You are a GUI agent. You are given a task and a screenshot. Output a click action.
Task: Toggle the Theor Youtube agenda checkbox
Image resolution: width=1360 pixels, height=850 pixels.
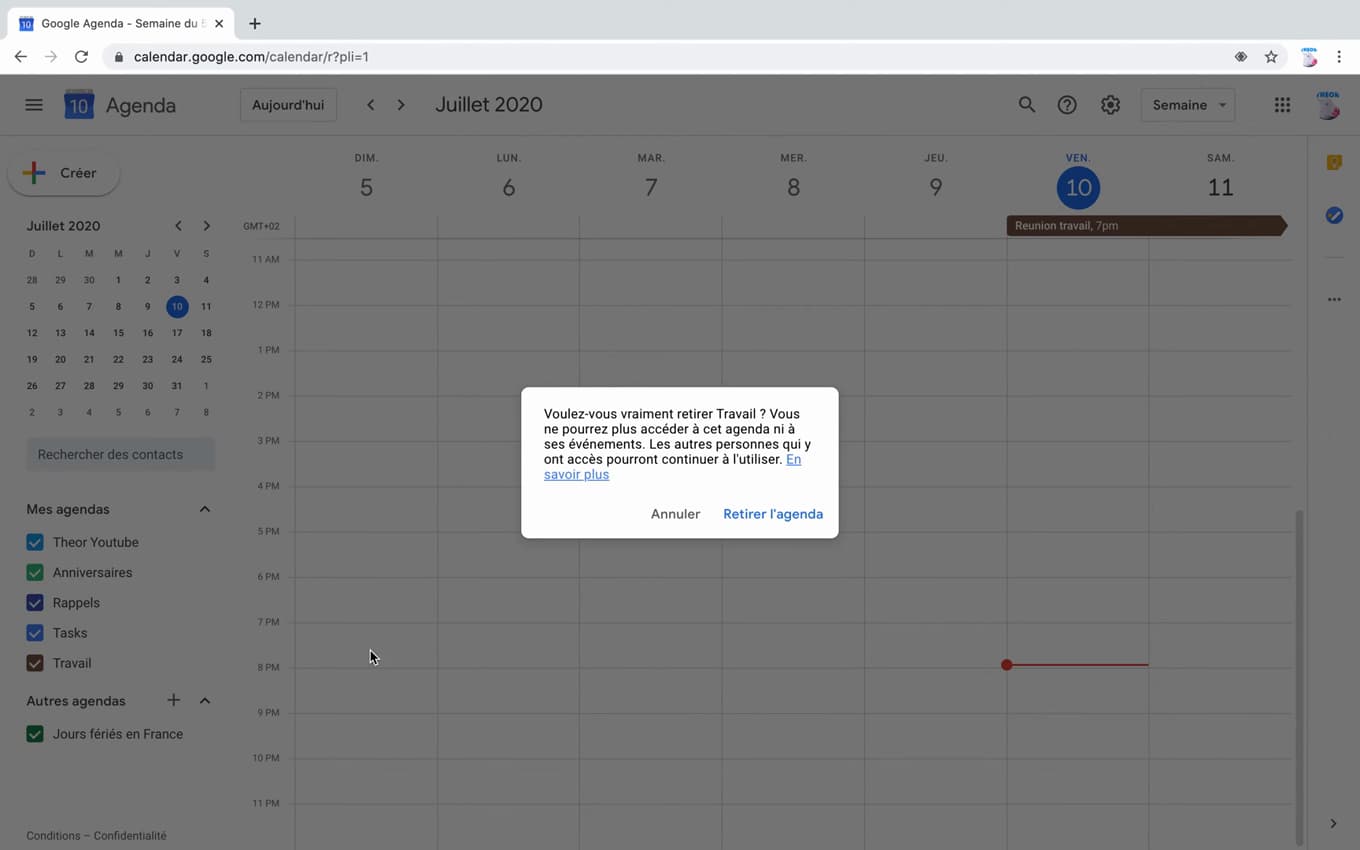(x=35, y=542)
